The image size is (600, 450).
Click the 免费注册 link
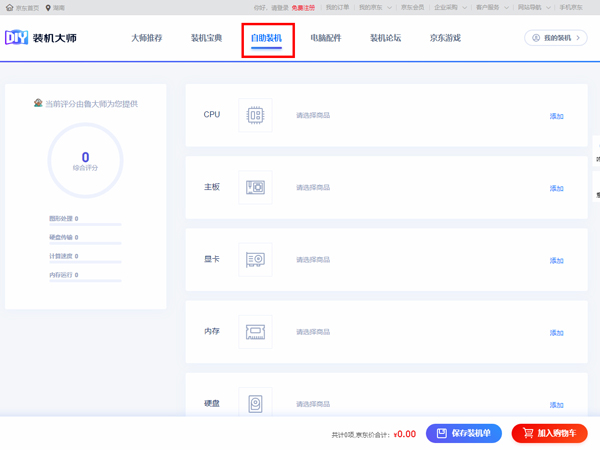[x=303, y=7]
